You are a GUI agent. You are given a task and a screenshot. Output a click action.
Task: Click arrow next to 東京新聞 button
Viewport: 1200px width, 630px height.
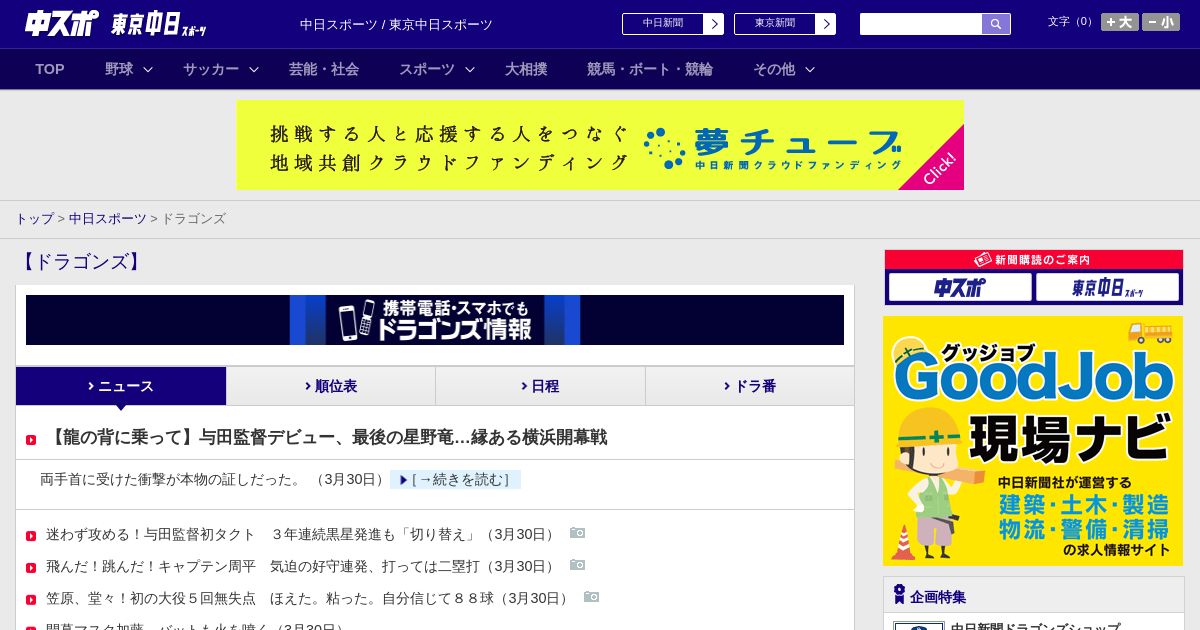826,24
